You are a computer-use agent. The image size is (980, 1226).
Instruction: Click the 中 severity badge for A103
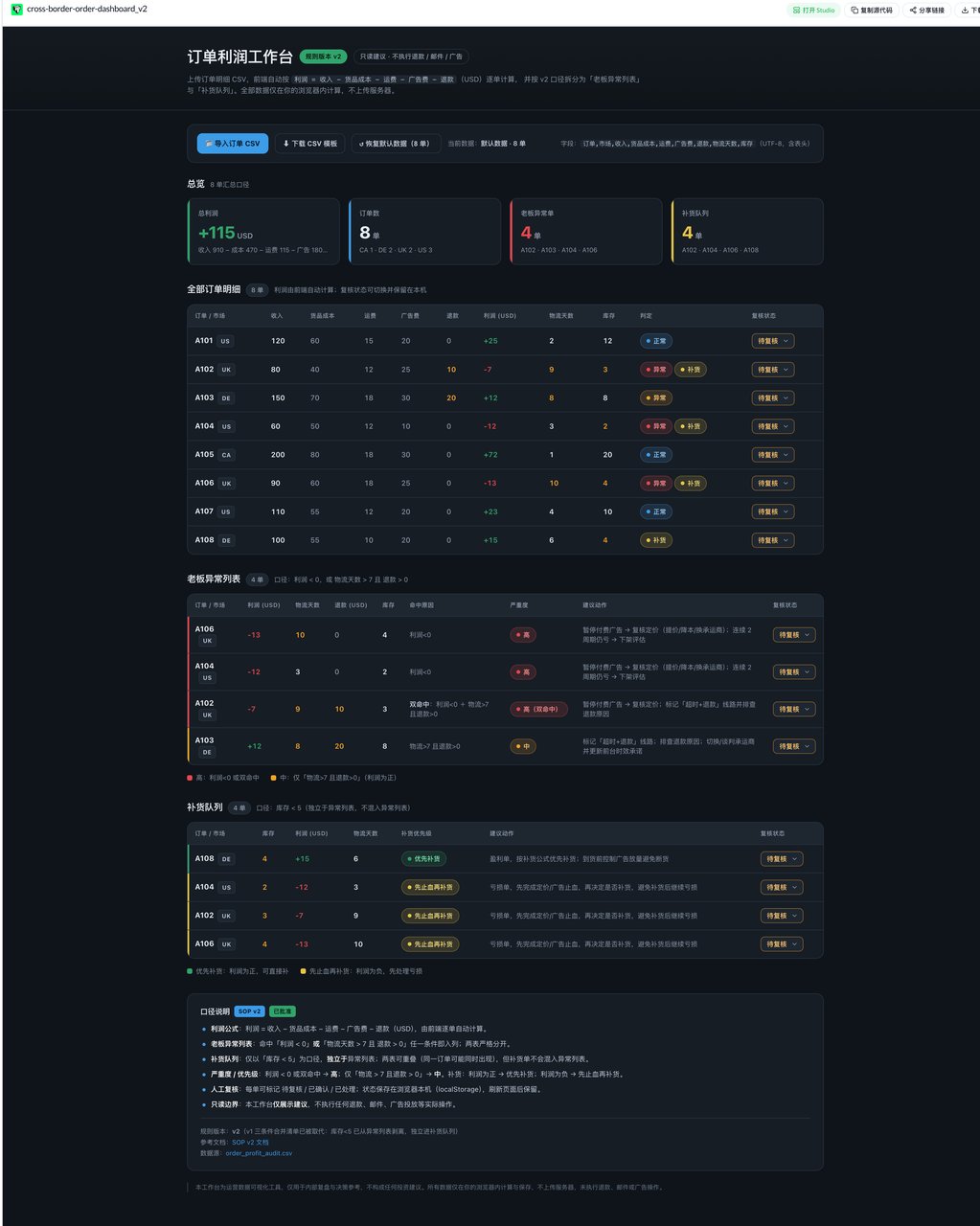click(523, 746)
